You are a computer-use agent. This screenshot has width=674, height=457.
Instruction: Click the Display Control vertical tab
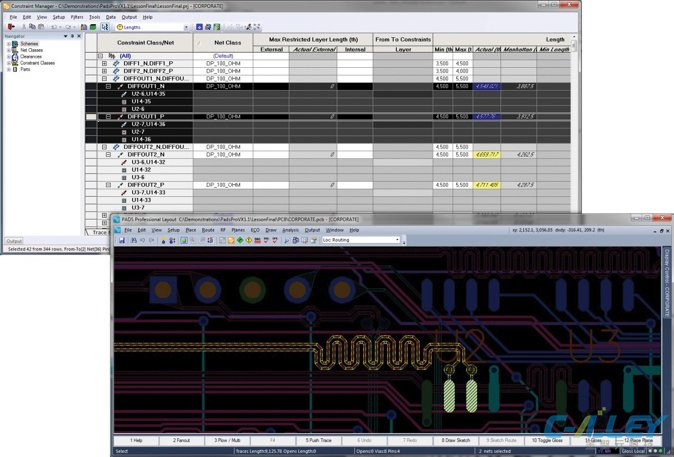coord(667,282)
